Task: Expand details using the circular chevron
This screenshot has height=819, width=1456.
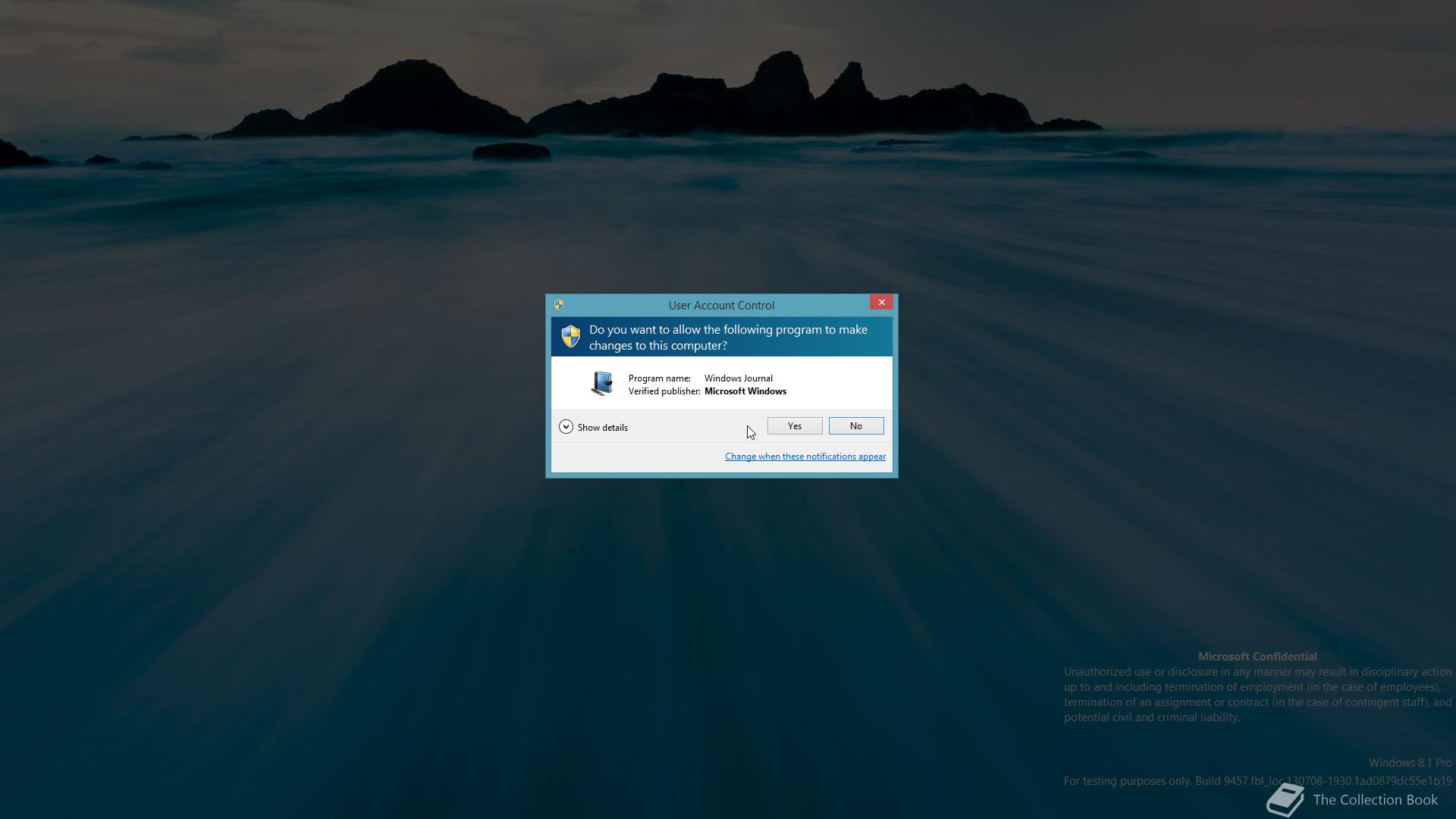Action: tap(566, 427)
